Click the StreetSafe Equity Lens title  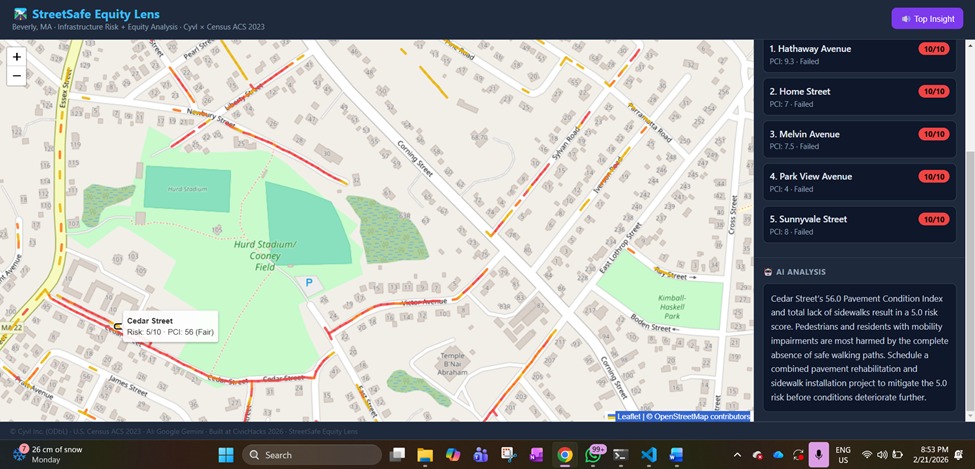tap(96, 14)
